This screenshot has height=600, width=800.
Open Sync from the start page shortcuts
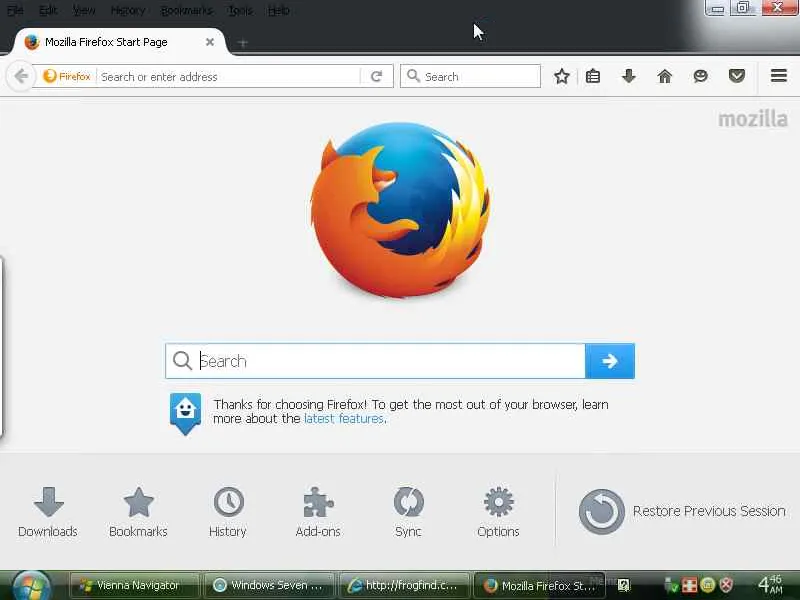[408, 512]
